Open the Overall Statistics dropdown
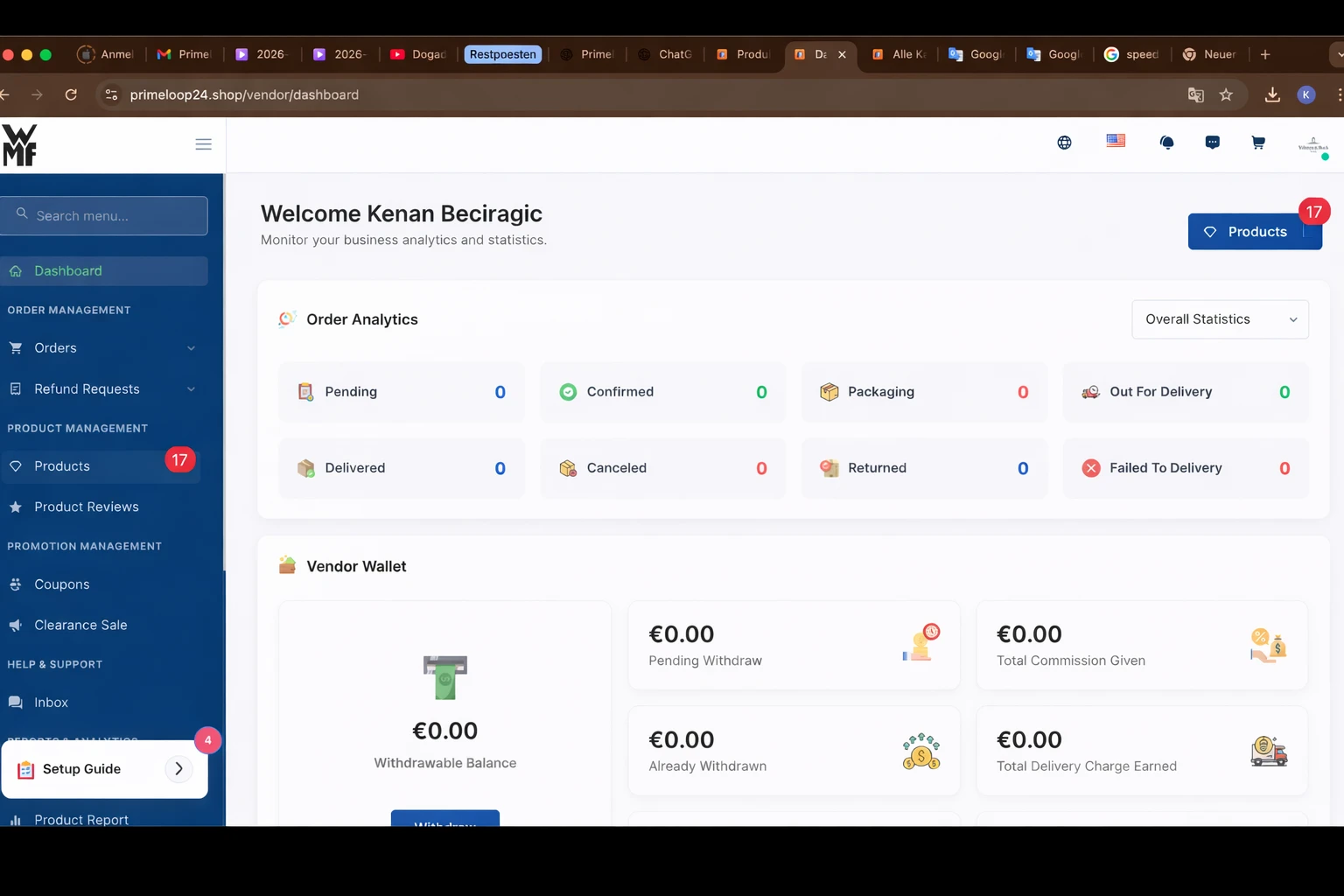This screenshot has width=1344, height=896. coord(1220,319)
